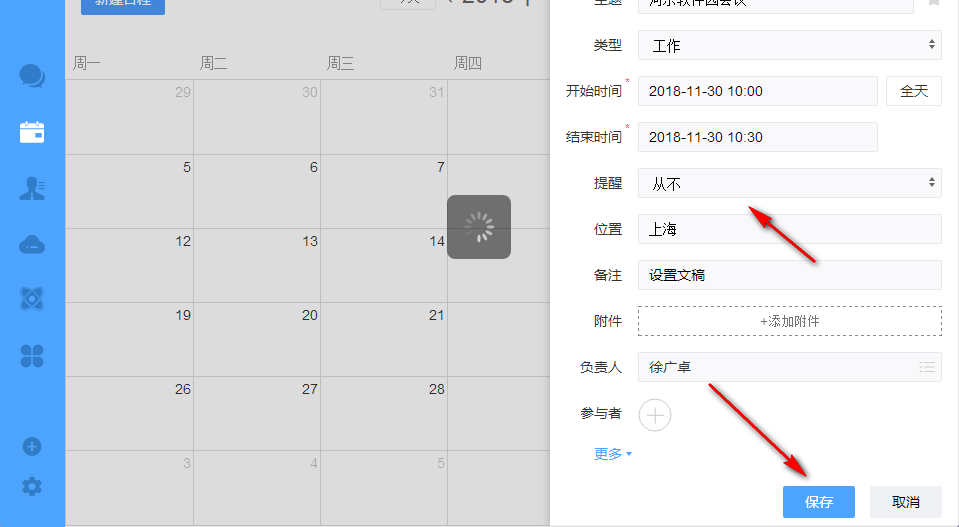Open the calendar sidebar icon
Image resolution: width=959 pixels, height=527 pixels.
32,132
